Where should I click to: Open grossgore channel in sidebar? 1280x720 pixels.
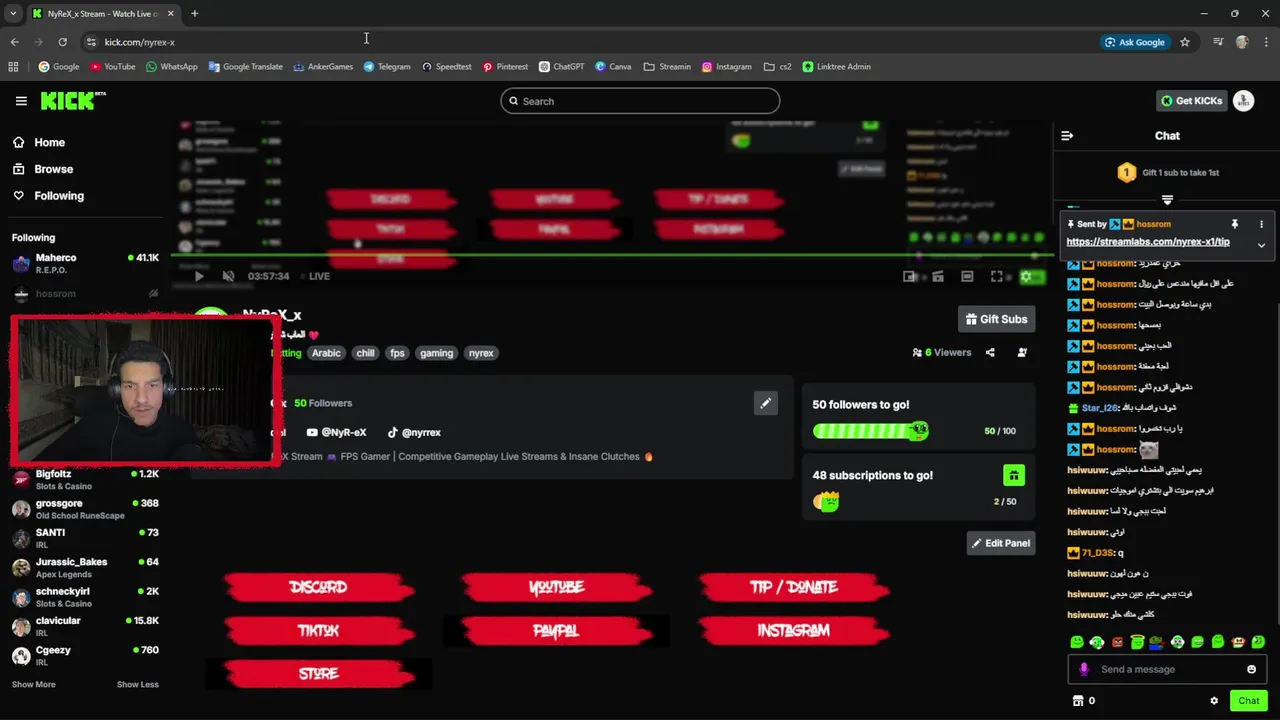[x=85, y=509]
